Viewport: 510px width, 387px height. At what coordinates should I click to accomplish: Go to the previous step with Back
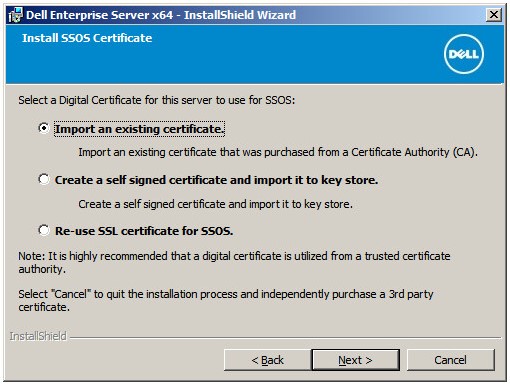click(267, 360)
